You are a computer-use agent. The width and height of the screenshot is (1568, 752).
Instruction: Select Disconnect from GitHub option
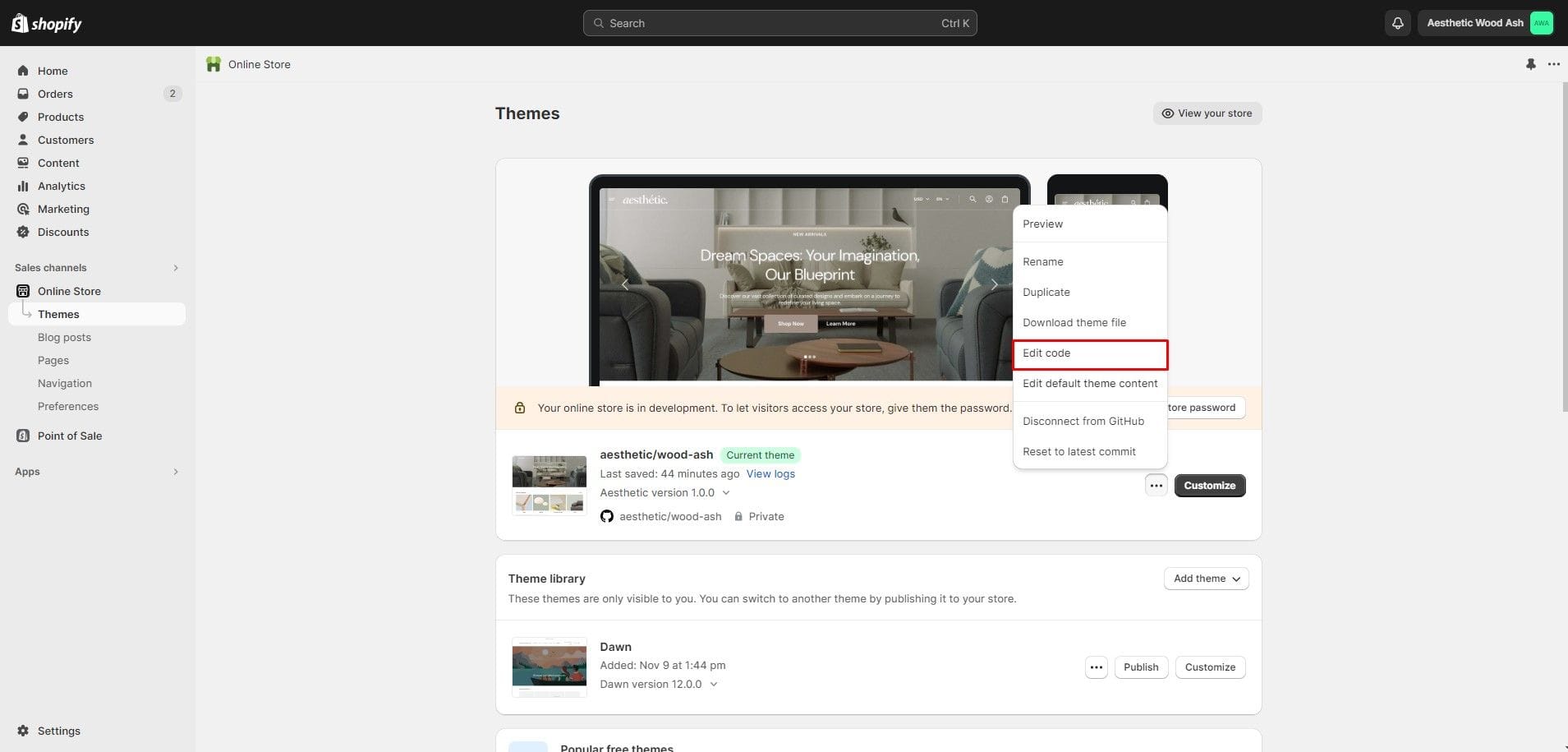coord(1083,422)
